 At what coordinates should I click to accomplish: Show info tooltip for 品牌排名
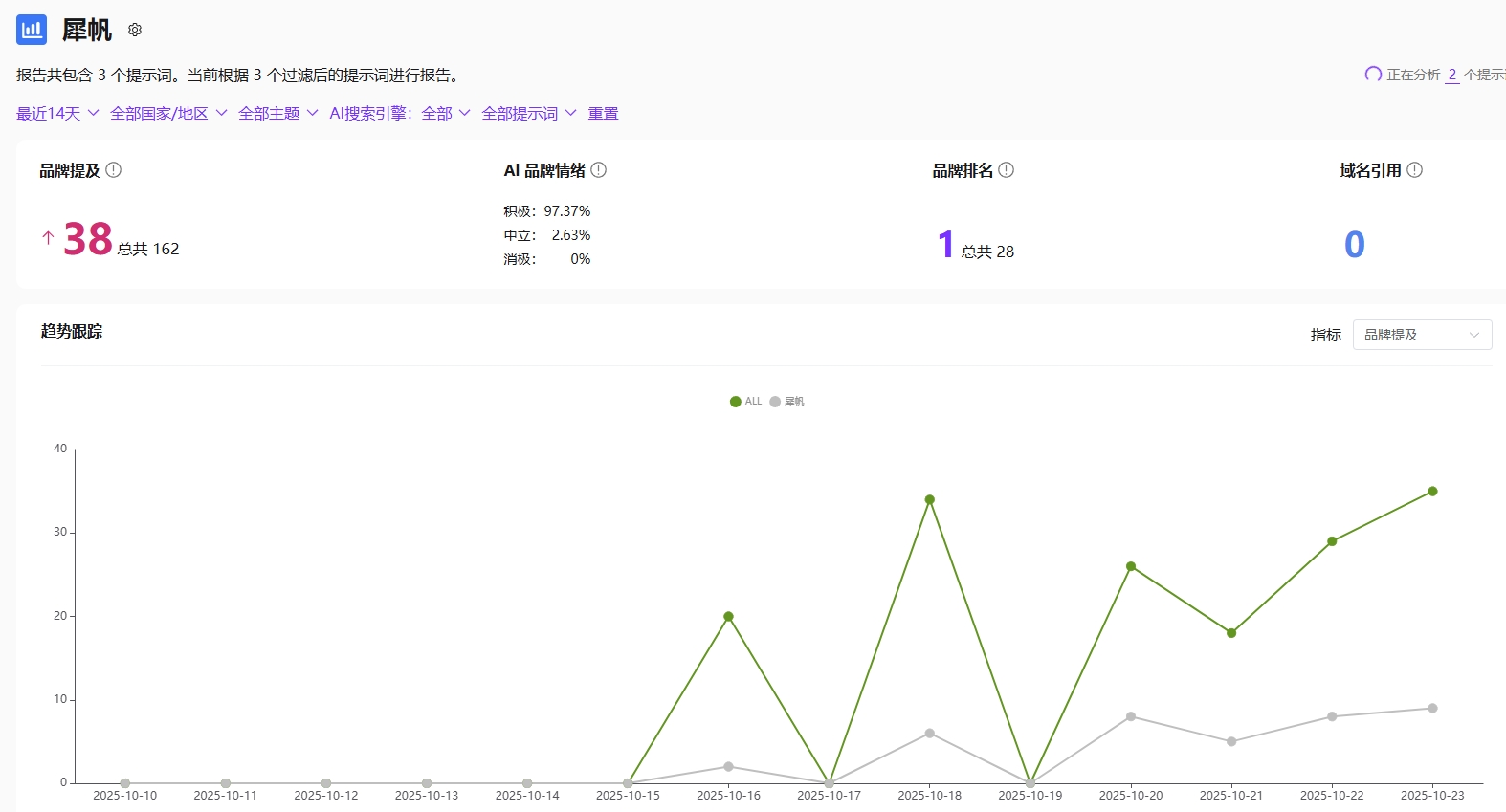click(1007, 170)
